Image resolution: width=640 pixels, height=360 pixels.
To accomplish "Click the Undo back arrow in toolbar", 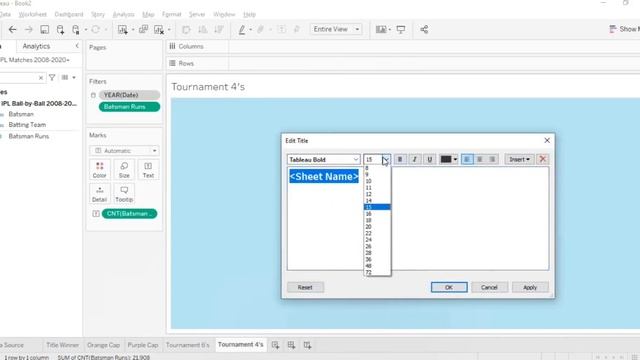I will coord(13,29).
